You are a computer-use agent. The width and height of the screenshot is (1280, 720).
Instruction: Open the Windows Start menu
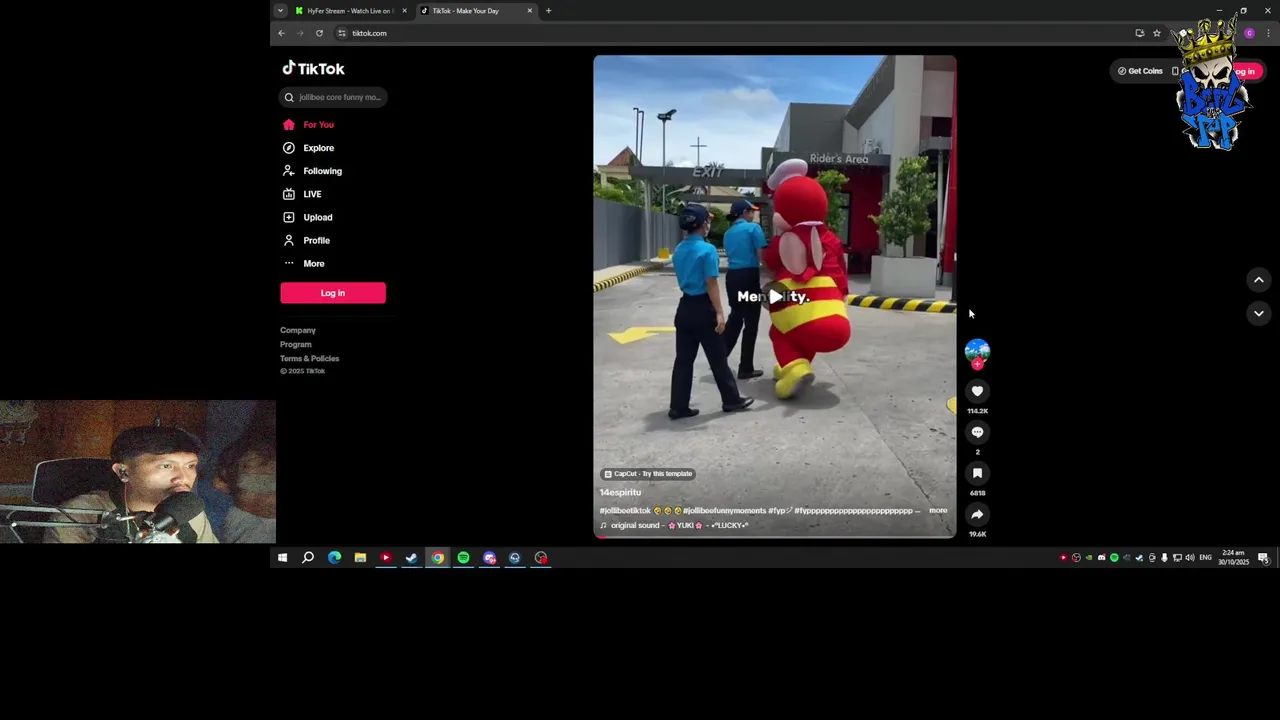[x=282, y=558]
